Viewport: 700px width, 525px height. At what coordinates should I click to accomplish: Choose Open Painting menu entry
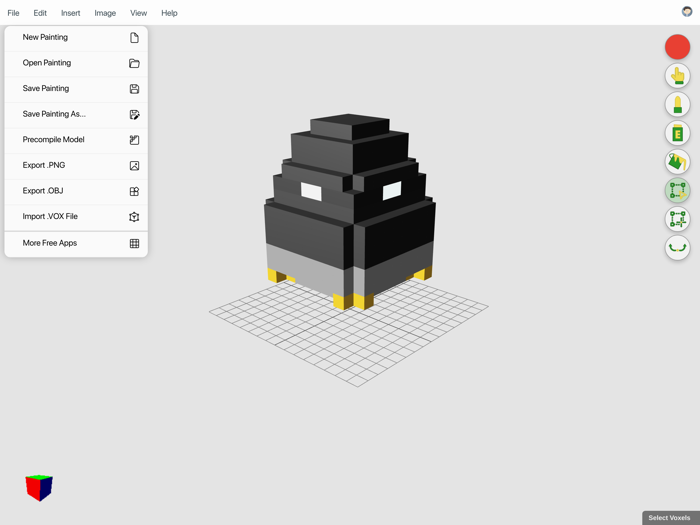(x=76, y=63)
